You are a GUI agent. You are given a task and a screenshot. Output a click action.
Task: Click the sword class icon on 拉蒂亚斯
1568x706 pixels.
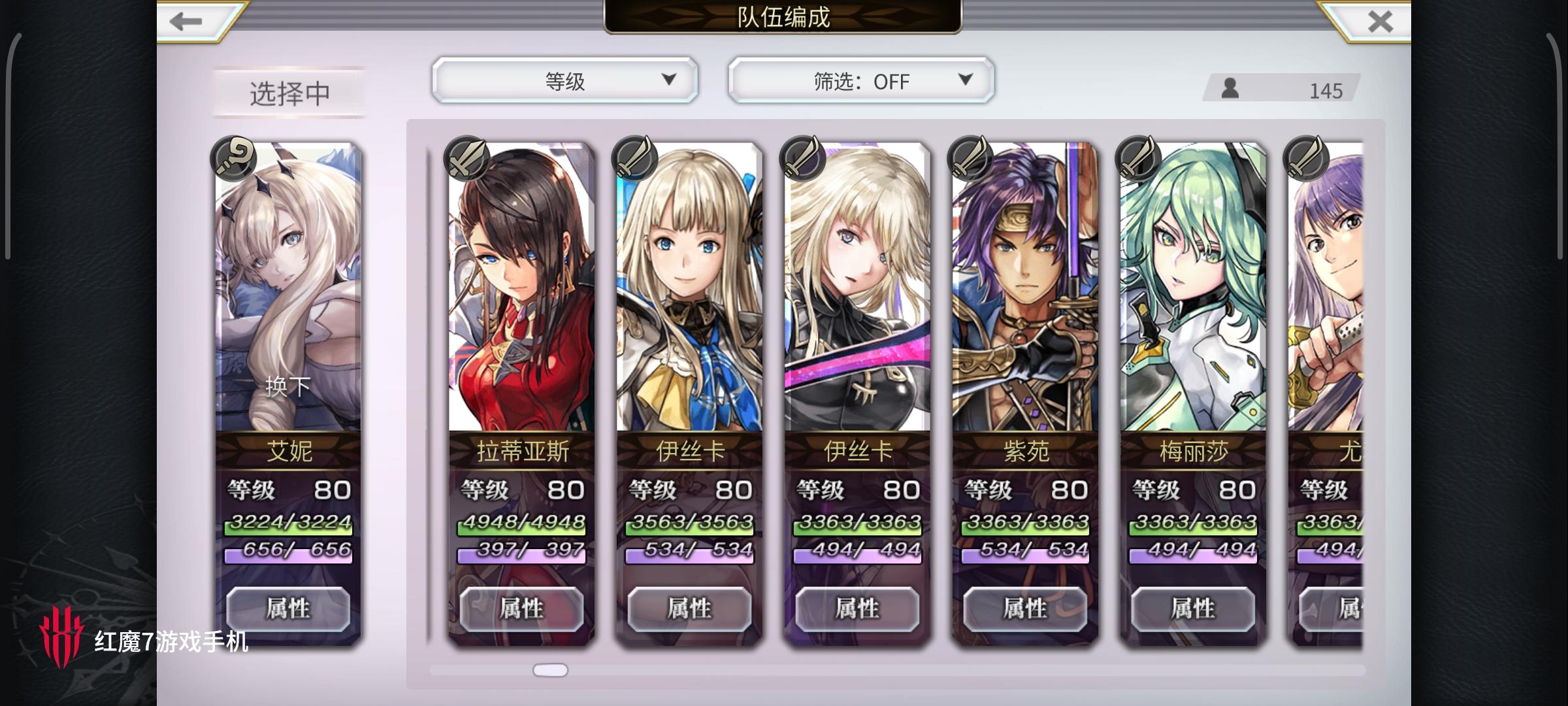(x=466, y=158)
